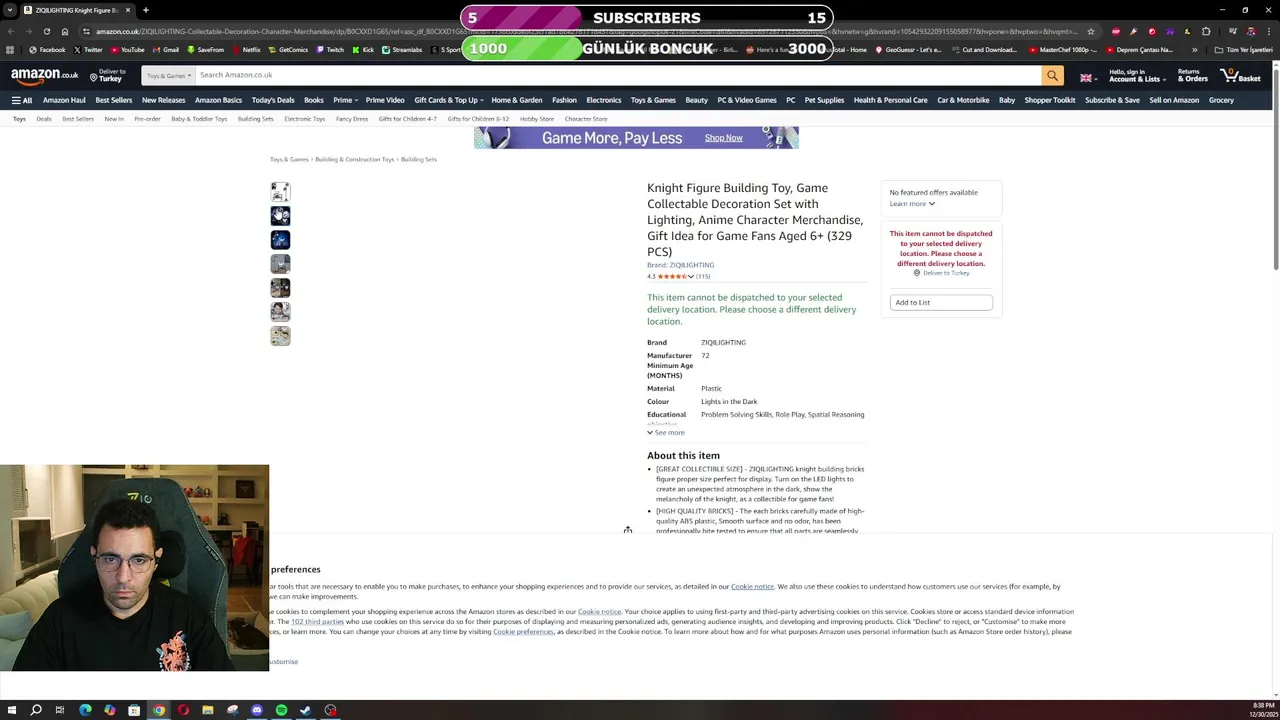Open Gifts for Children 4-7
1280x720 pixels.
pos(407,119)
